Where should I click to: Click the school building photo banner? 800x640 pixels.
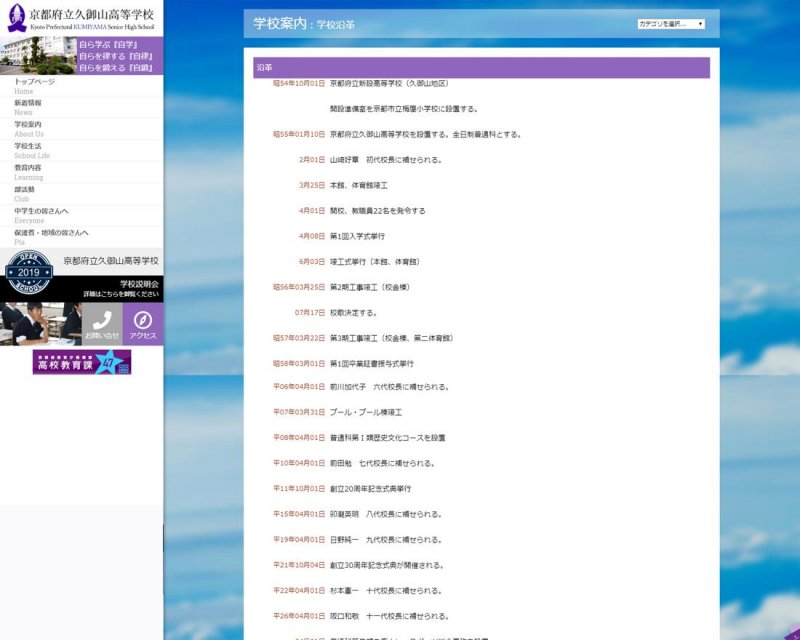click(38, 55)
